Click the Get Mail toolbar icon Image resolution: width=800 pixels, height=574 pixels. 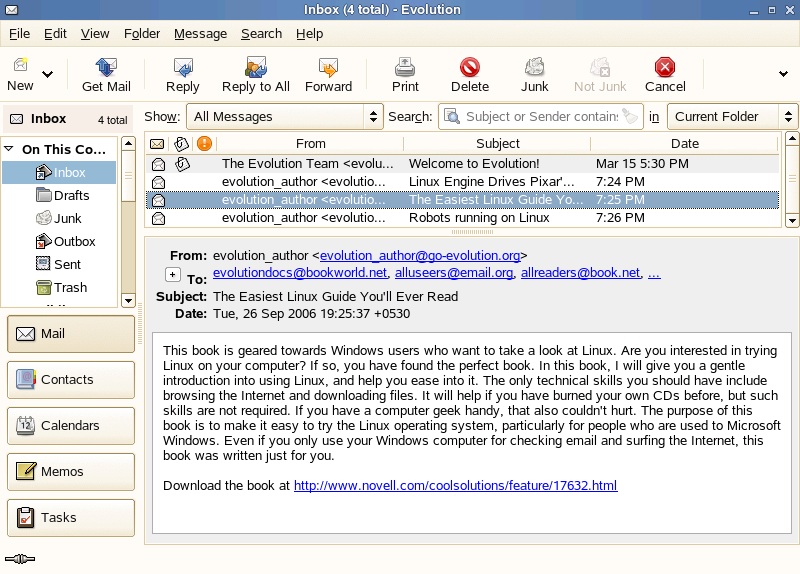(106, 74)
